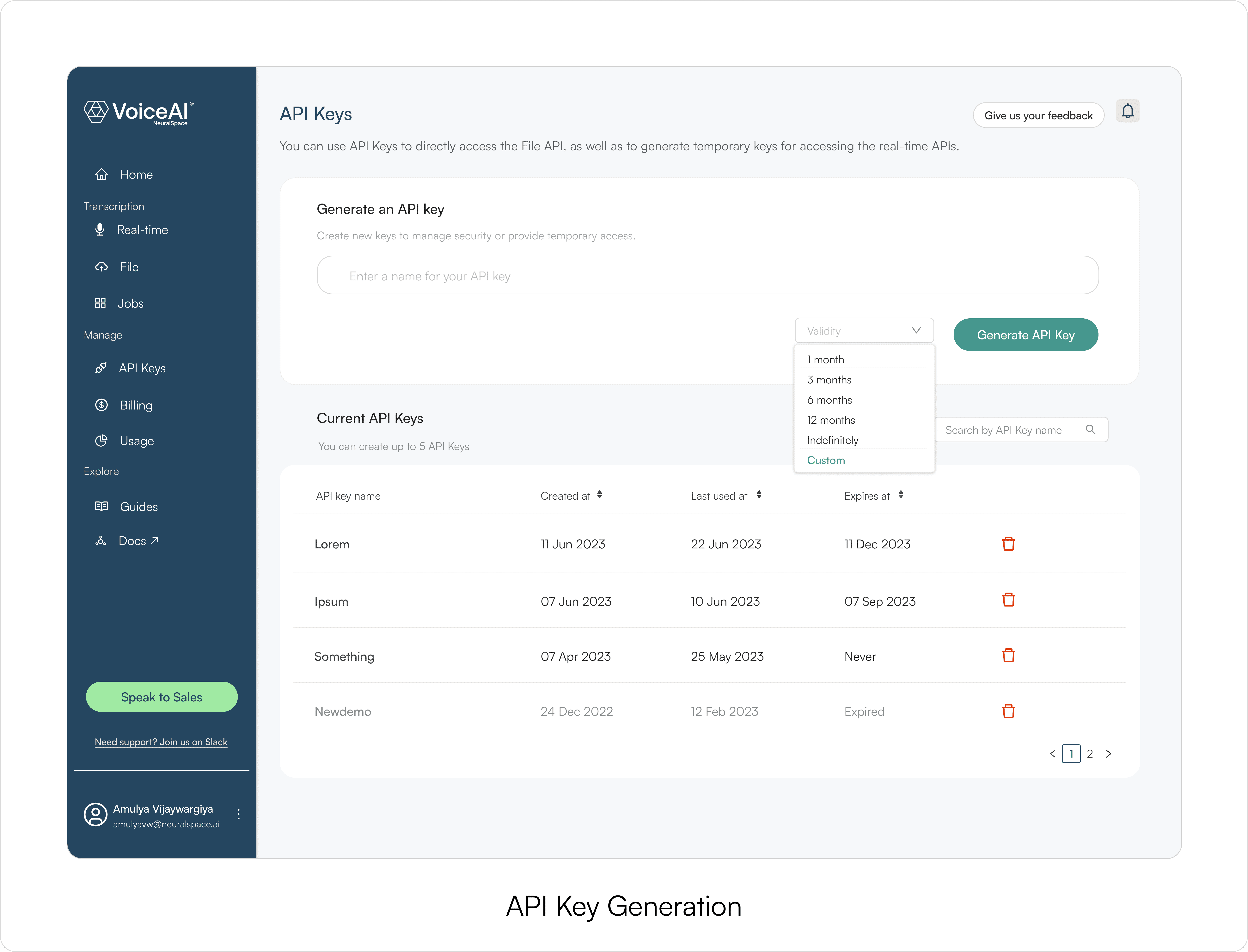Screen dimensions: 1248x952
Task: Open user menu three-dot icon
Action: (239, 814)
